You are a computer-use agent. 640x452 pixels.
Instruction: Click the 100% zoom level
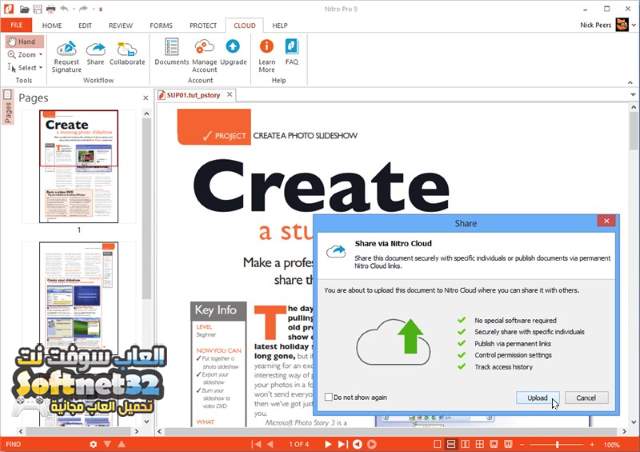(611, 445)
